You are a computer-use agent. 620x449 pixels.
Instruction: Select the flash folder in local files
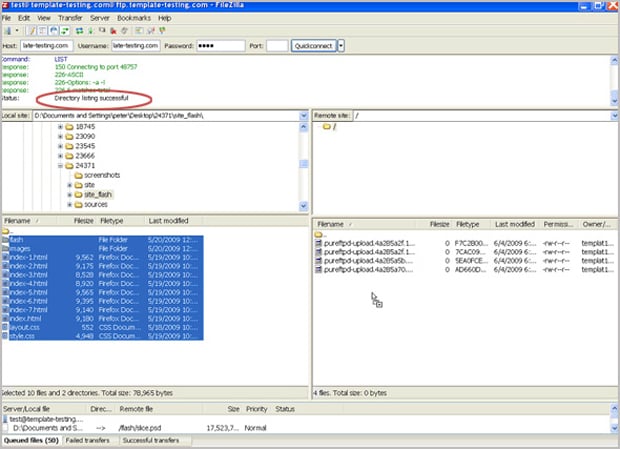17,239
